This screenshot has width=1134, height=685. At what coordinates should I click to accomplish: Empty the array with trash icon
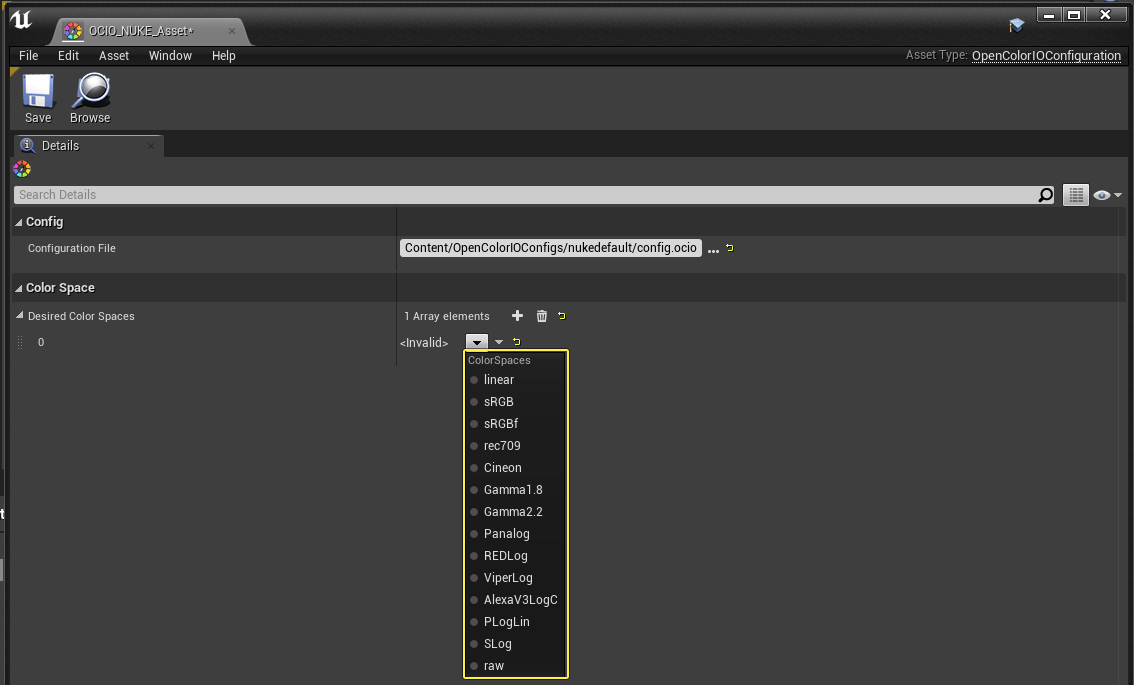[542, 315]
